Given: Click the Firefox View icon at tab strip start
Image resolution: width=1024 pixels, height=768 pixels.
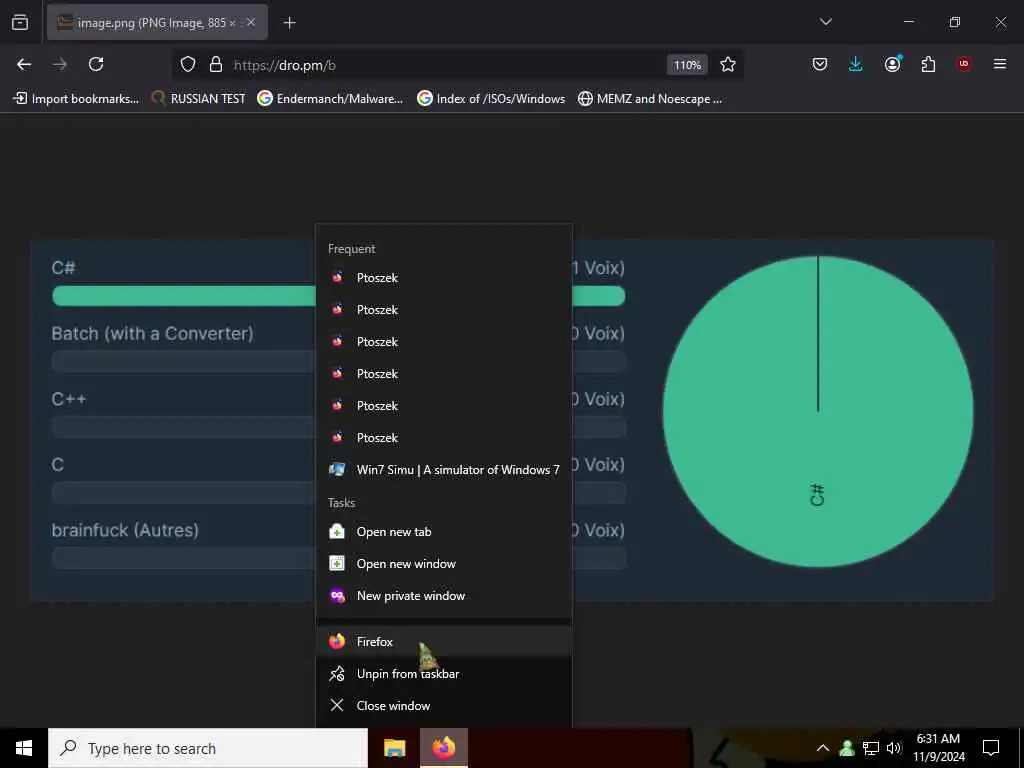Looking at the screenshot, I should tap(20, 22).
